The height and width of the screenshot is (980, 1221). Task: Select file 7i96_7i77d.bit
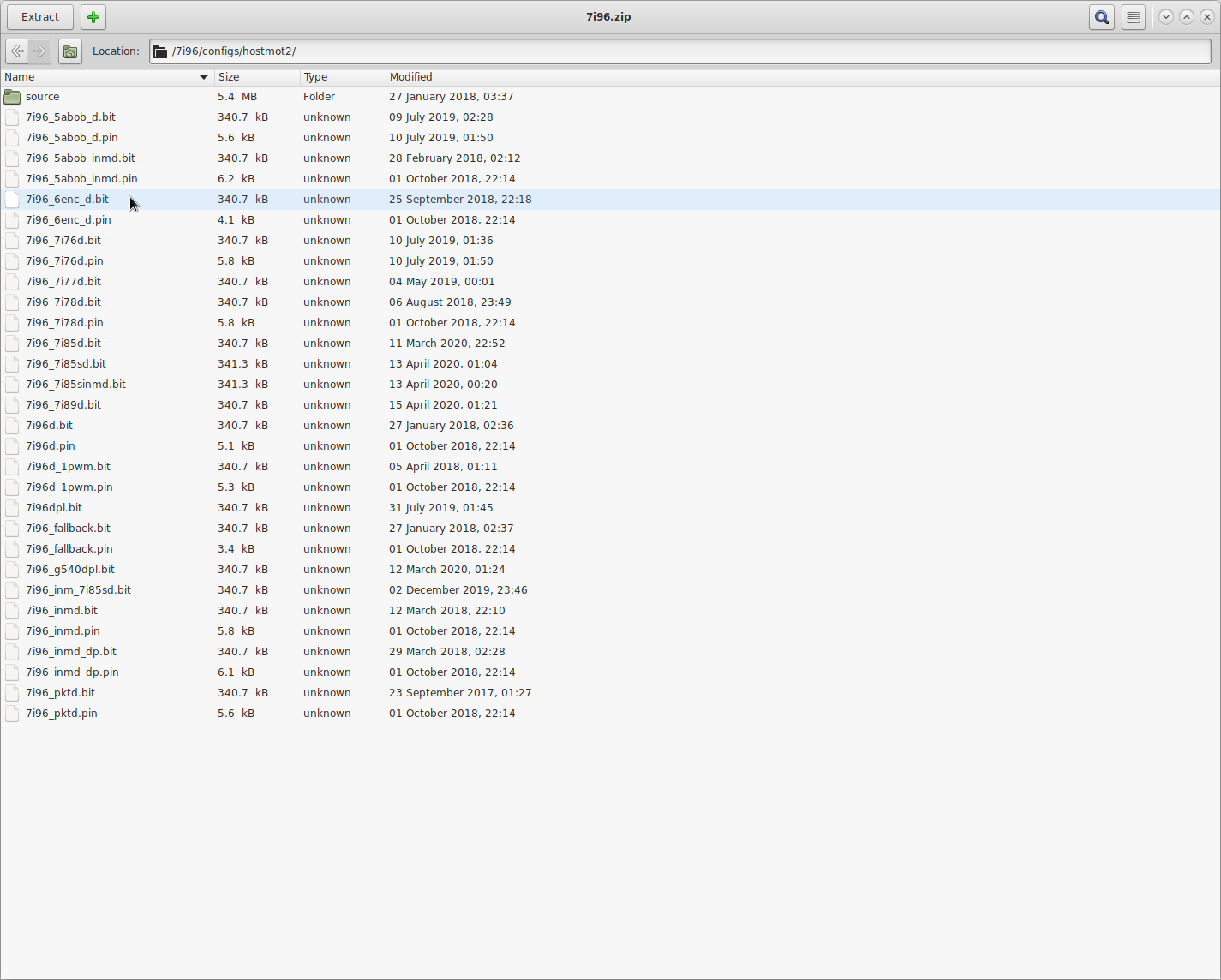[63, 282]
